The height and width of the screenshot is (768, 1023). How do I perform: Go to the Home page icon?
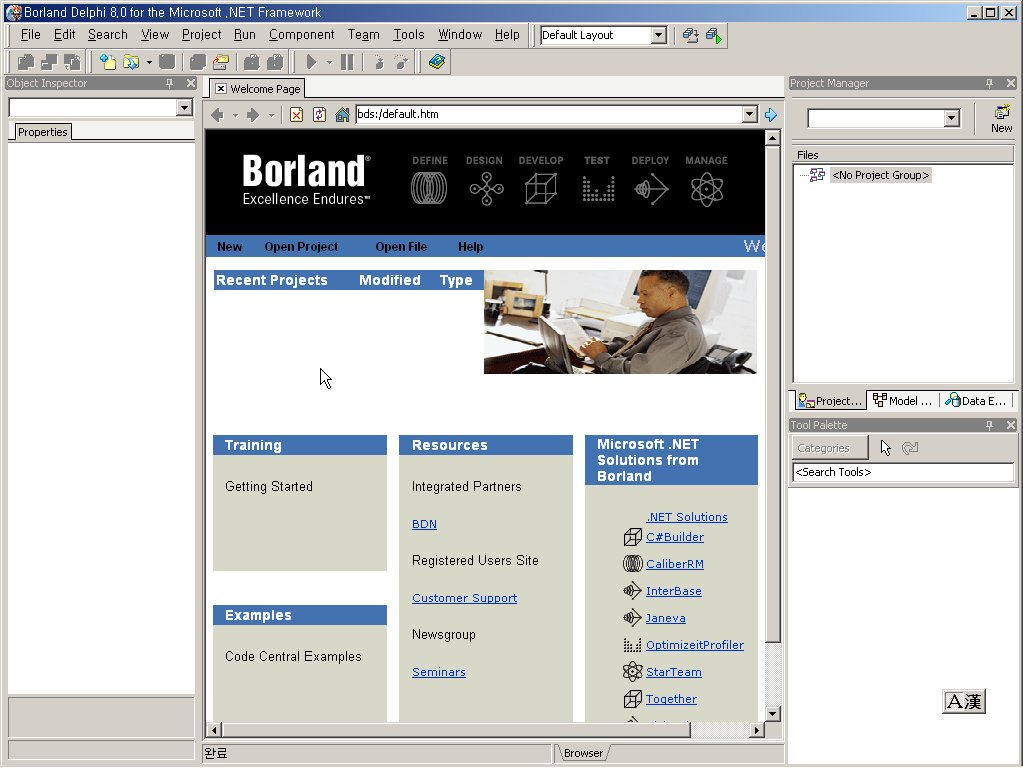pyautogui.click(x=342, y=115)
